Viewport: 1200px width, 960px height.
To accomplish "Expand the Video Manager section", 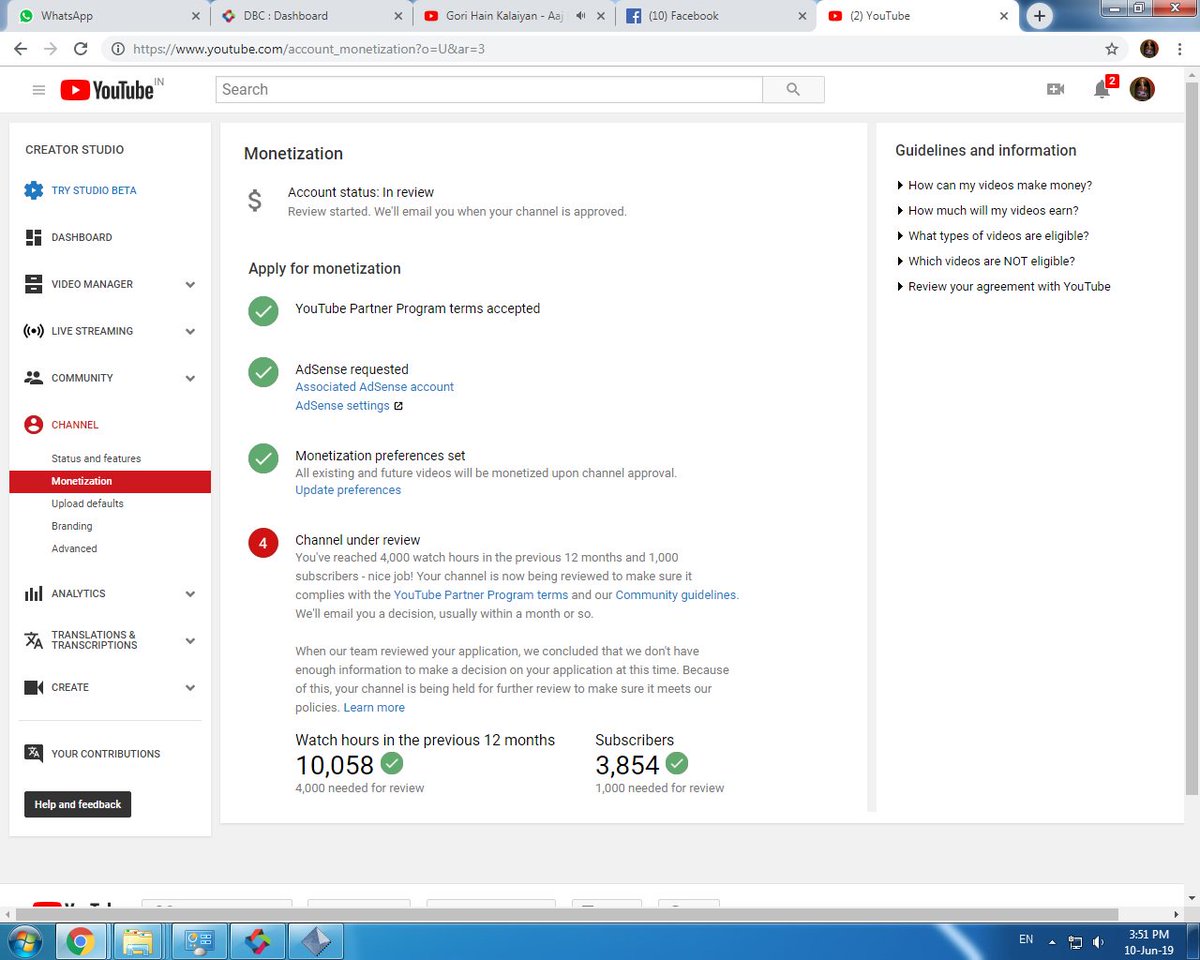I will [190, 284].
